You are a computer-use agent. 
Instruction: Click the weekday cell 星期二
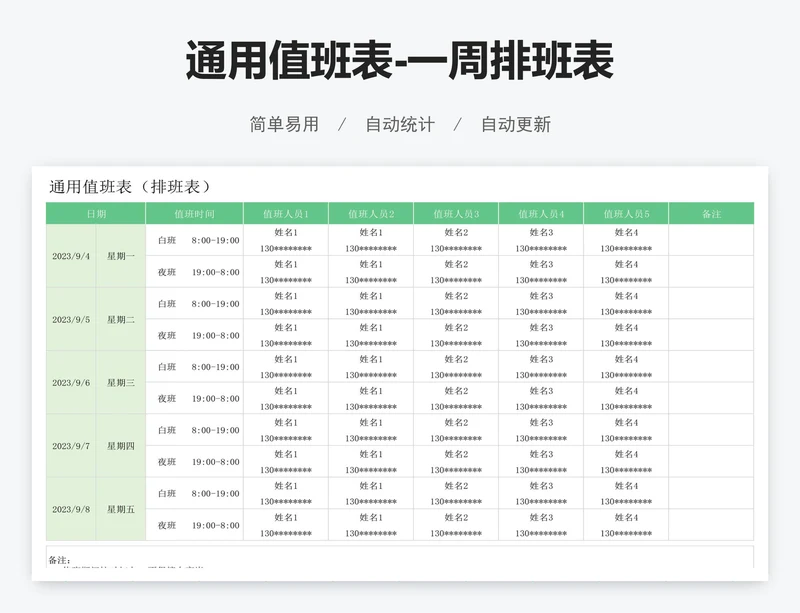pos(121,320)
